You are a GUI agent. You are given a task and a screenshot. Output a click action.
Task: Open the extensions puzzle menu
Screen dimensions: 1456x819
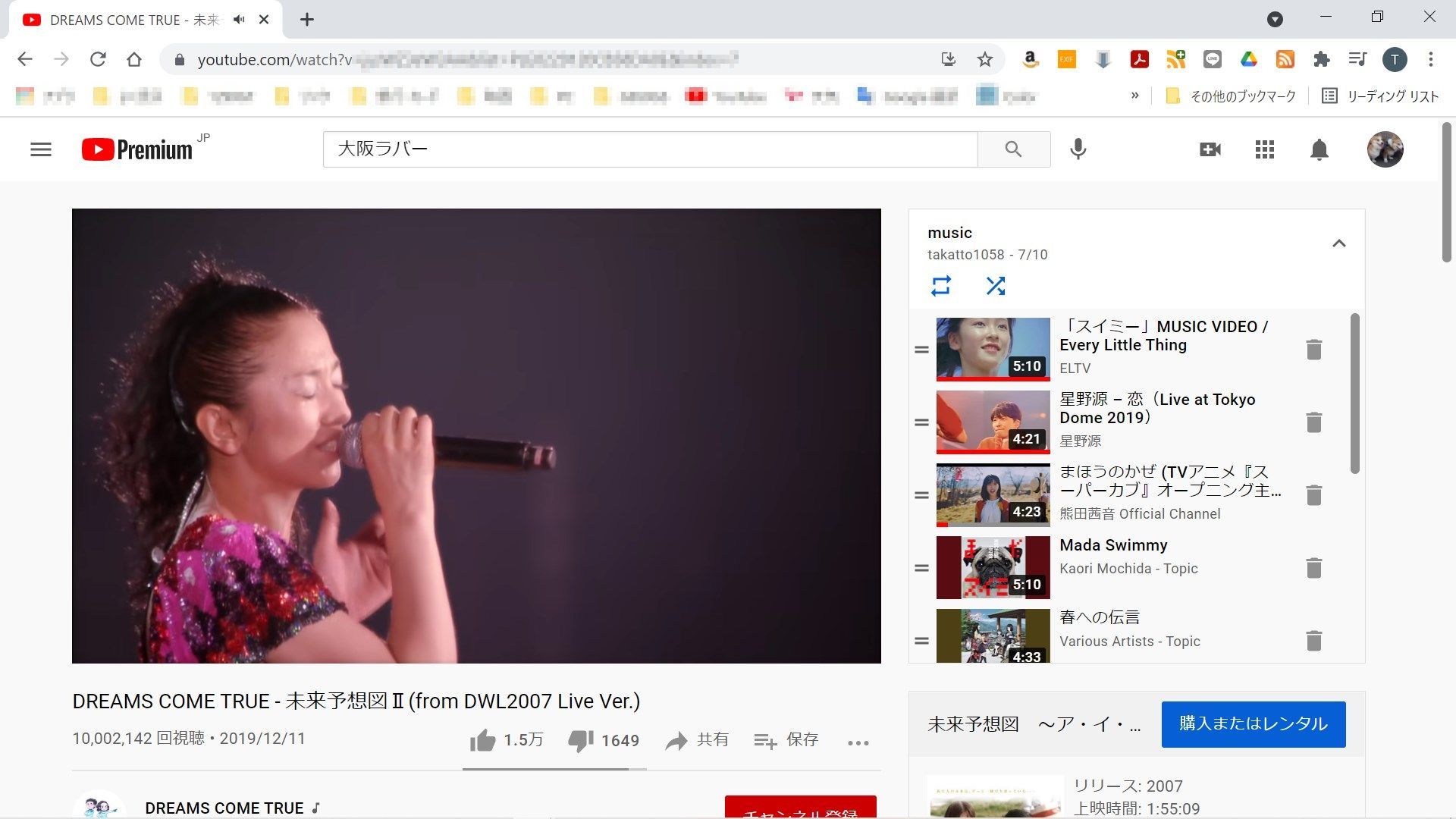1321,59
